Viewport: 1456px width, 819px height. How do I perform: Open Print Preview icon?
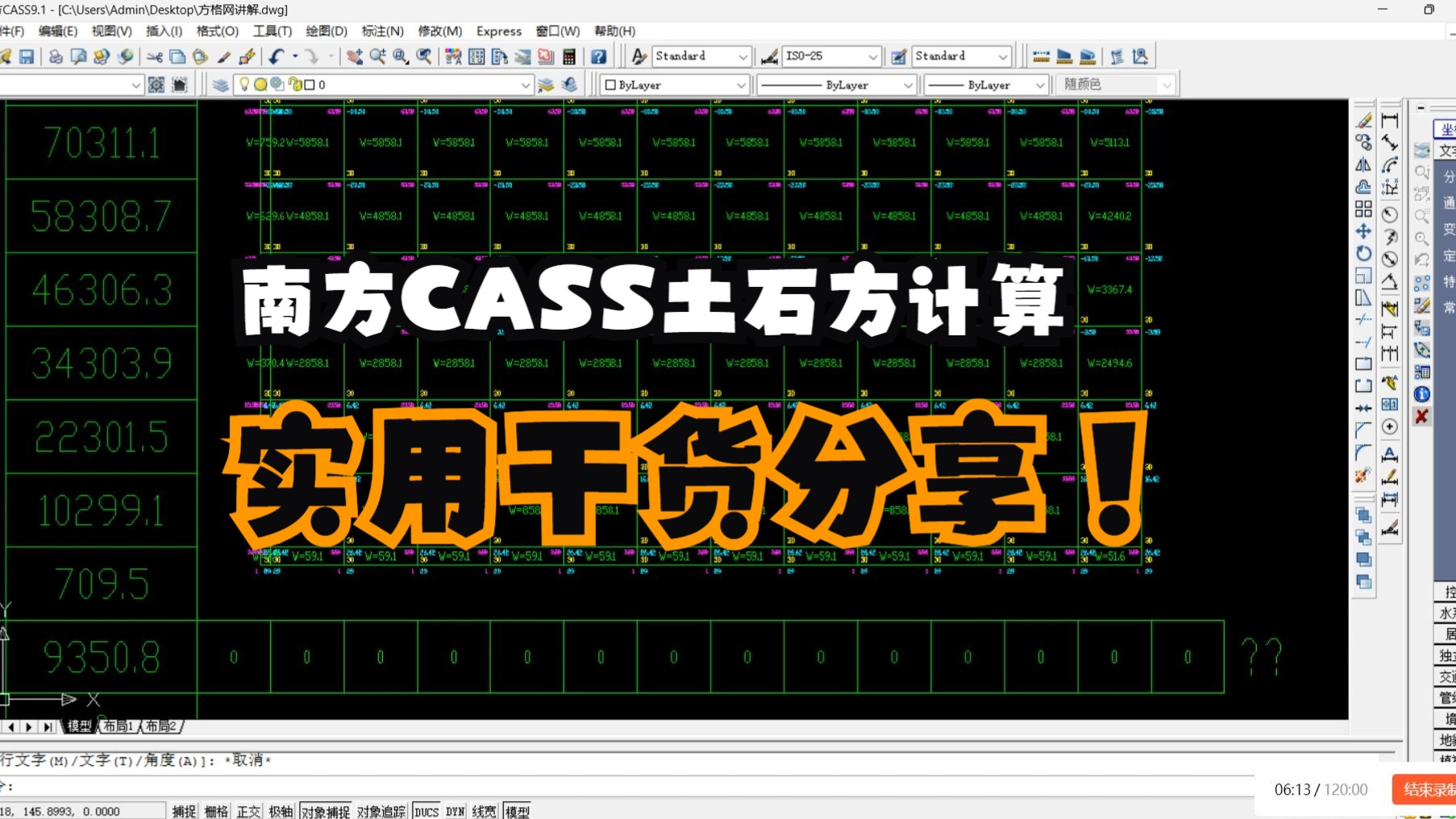click(78, 56)
